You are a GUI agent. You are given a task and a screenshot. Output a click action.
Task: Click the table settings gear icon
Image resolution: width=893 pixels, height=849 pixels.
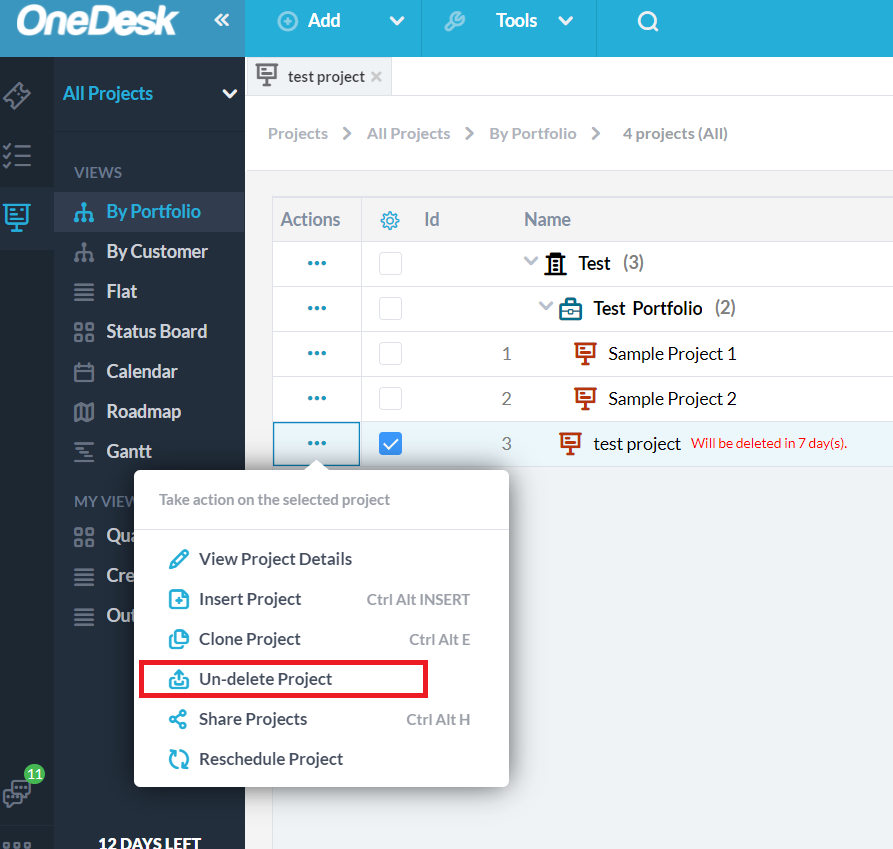tap(390, 220)
